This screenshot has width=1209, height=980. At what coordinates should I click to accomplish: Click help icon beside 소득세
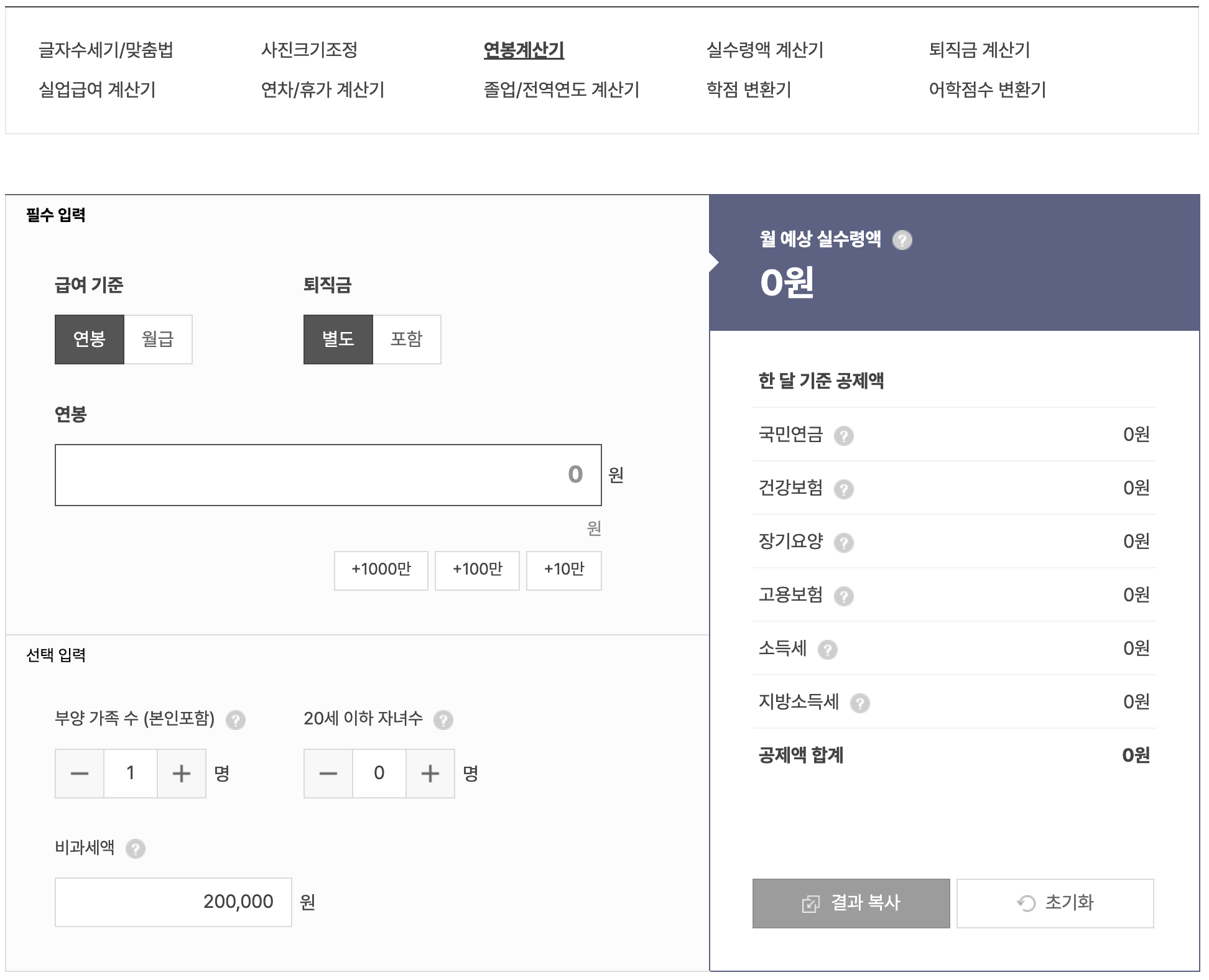(827, 650)
